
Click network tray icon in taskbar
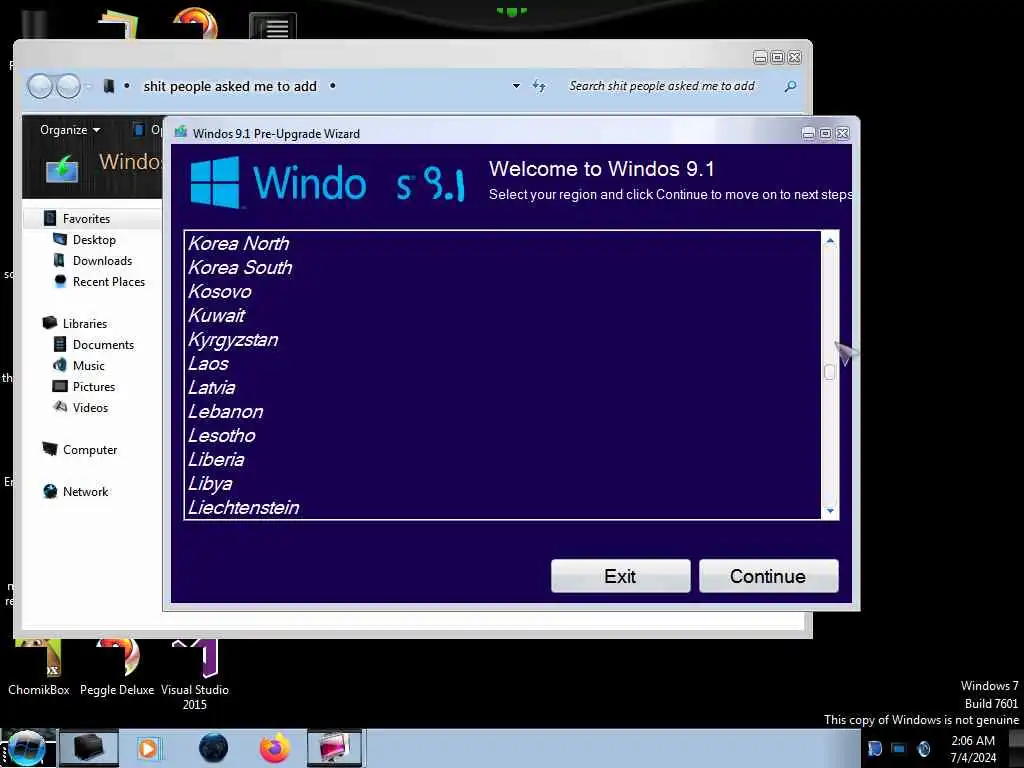tap(899, 748)
